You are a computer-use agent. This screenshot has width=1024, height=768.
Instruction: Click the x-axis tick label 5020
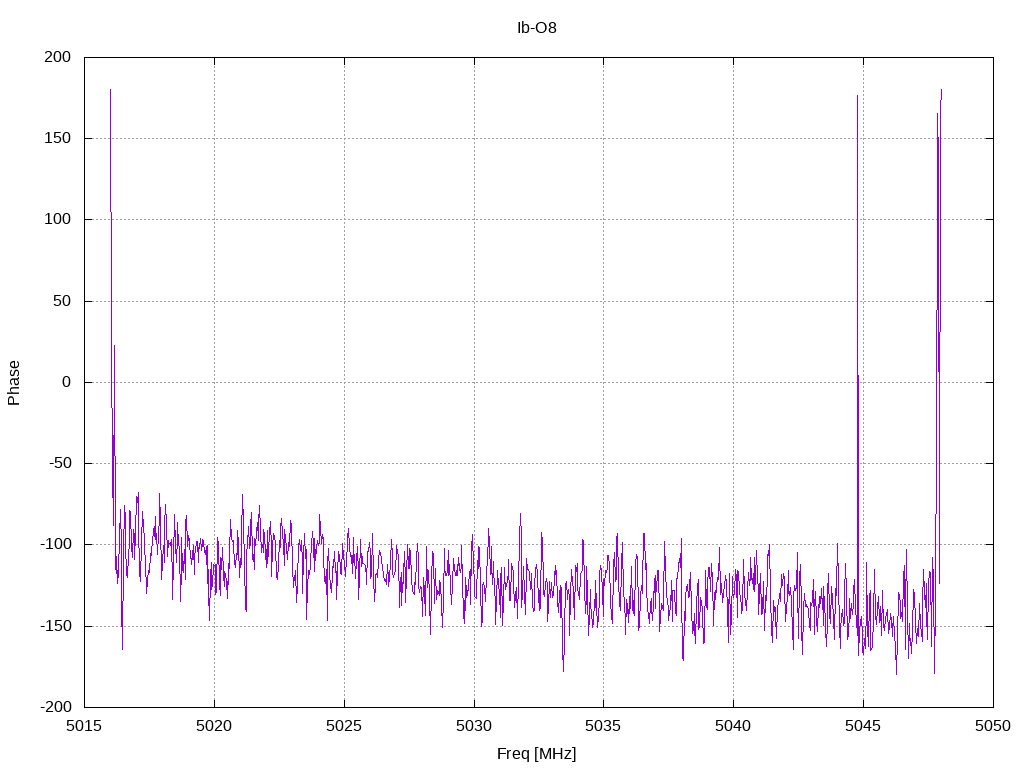click(214, 726)
